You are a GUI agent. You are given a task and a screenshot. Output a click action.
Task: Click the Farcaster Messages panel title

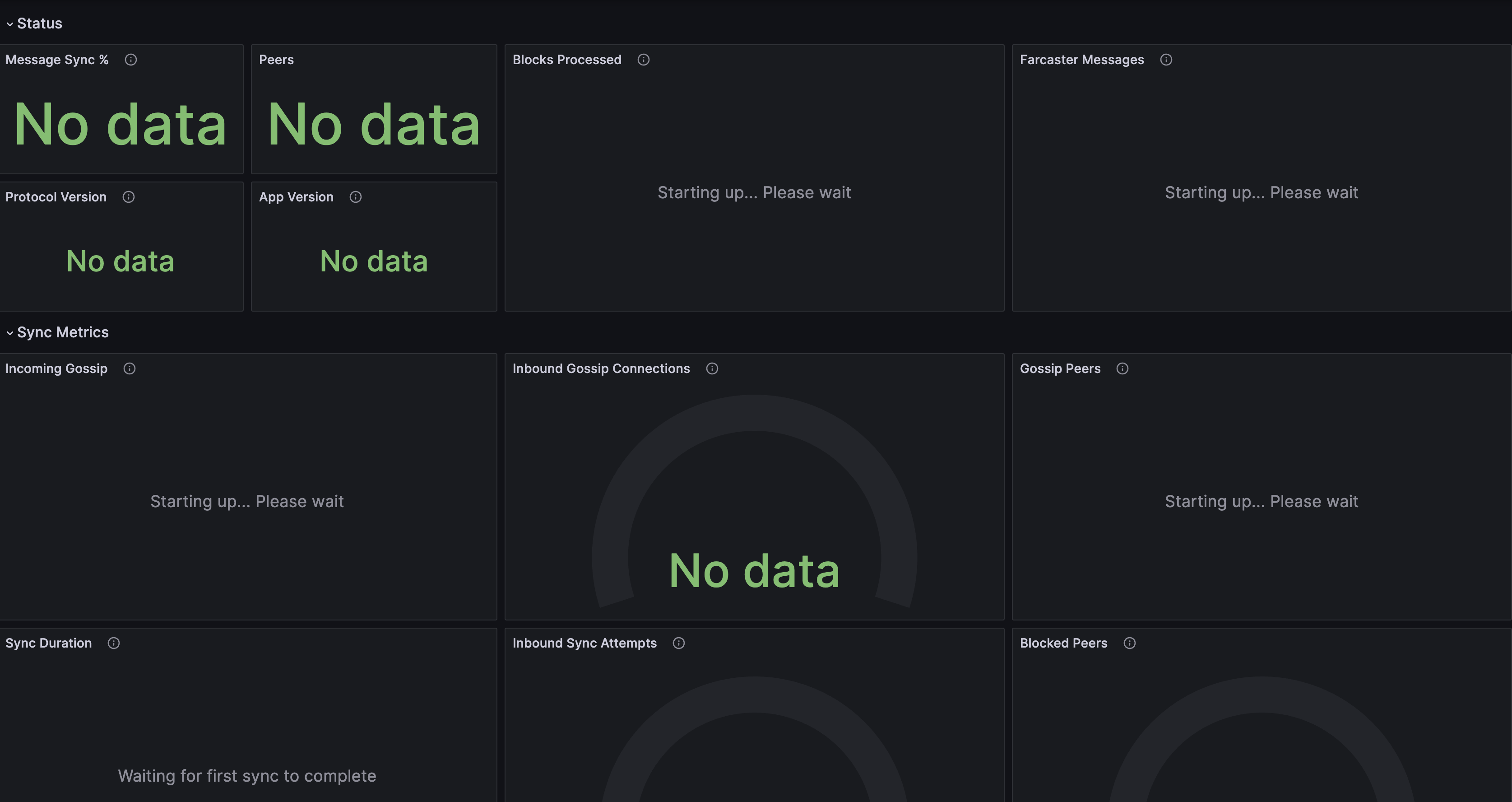[1082, 60]
